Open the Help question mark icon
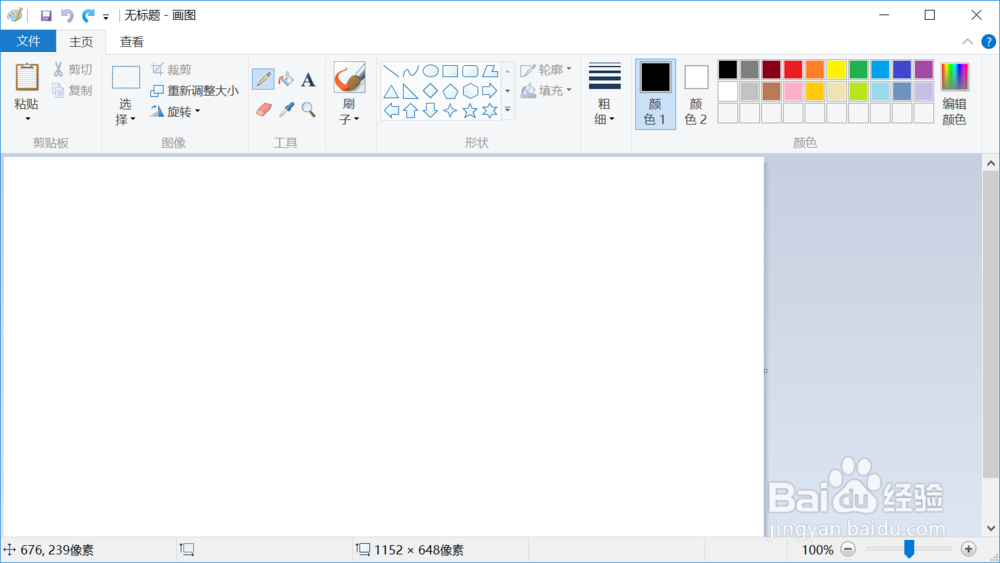The width and height of the screenshot is (1000, 563). (988, 41)
